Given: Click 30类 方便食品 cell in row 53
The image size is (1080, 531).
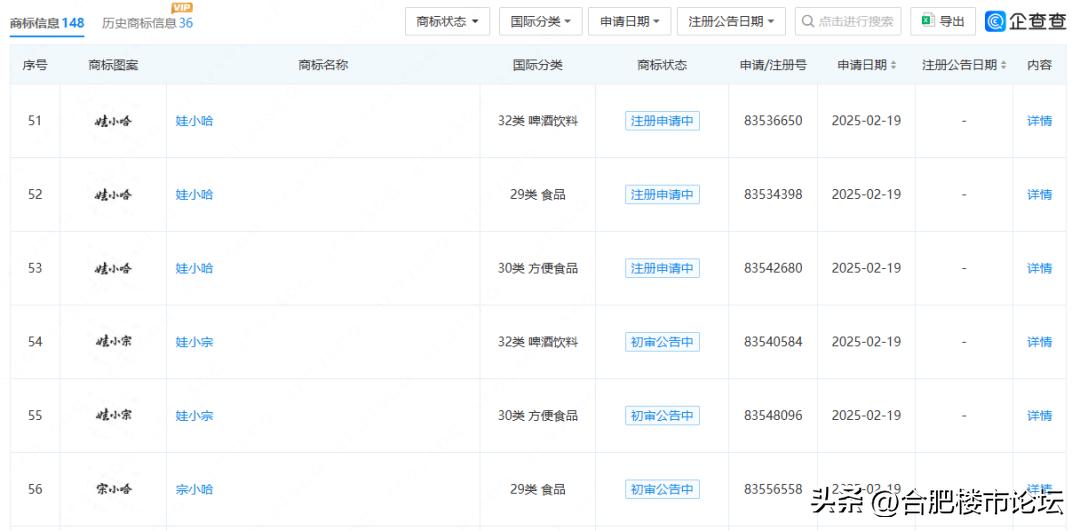Looking at the screenshot, I should [x=538, y=269].
